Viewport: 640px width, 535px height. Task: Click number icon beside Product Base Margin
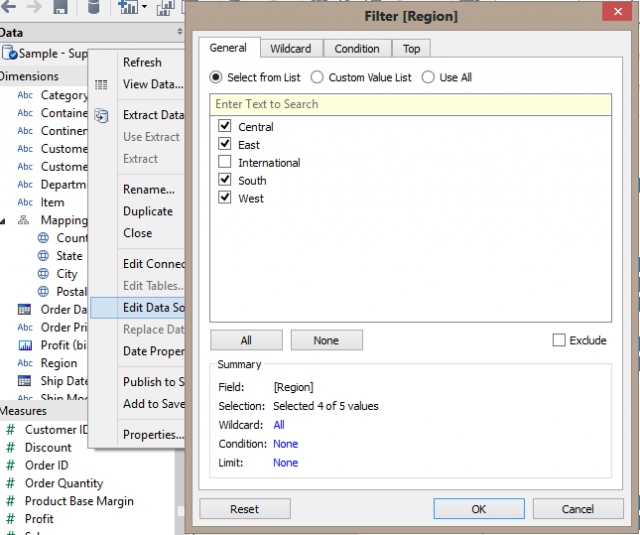click(x=11, y=501)
